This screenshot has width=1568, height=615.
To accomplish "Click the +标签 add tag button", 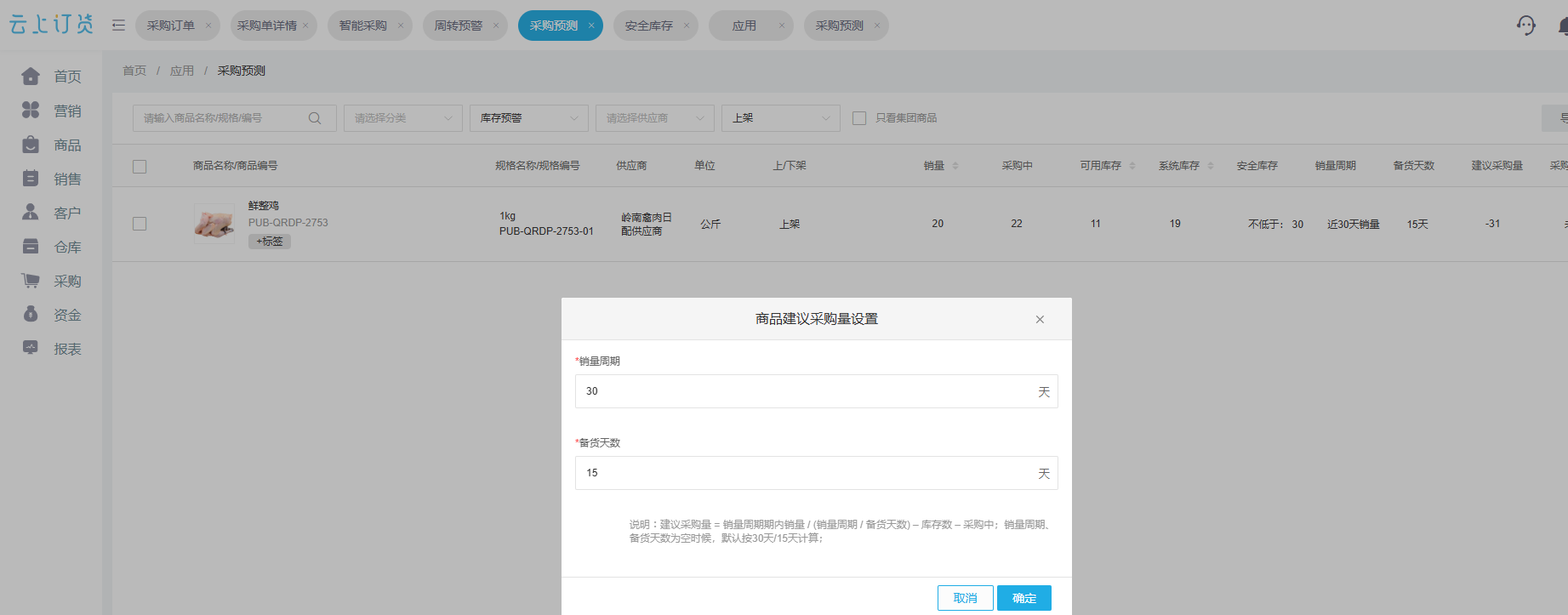I will (270, 242).
